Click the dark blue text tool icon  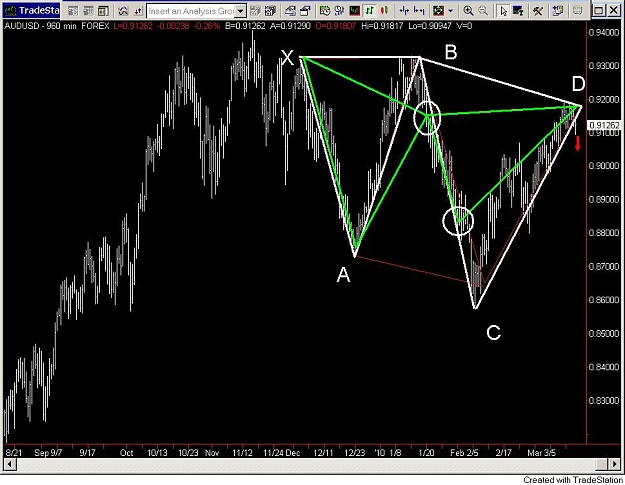click(518, 11)
